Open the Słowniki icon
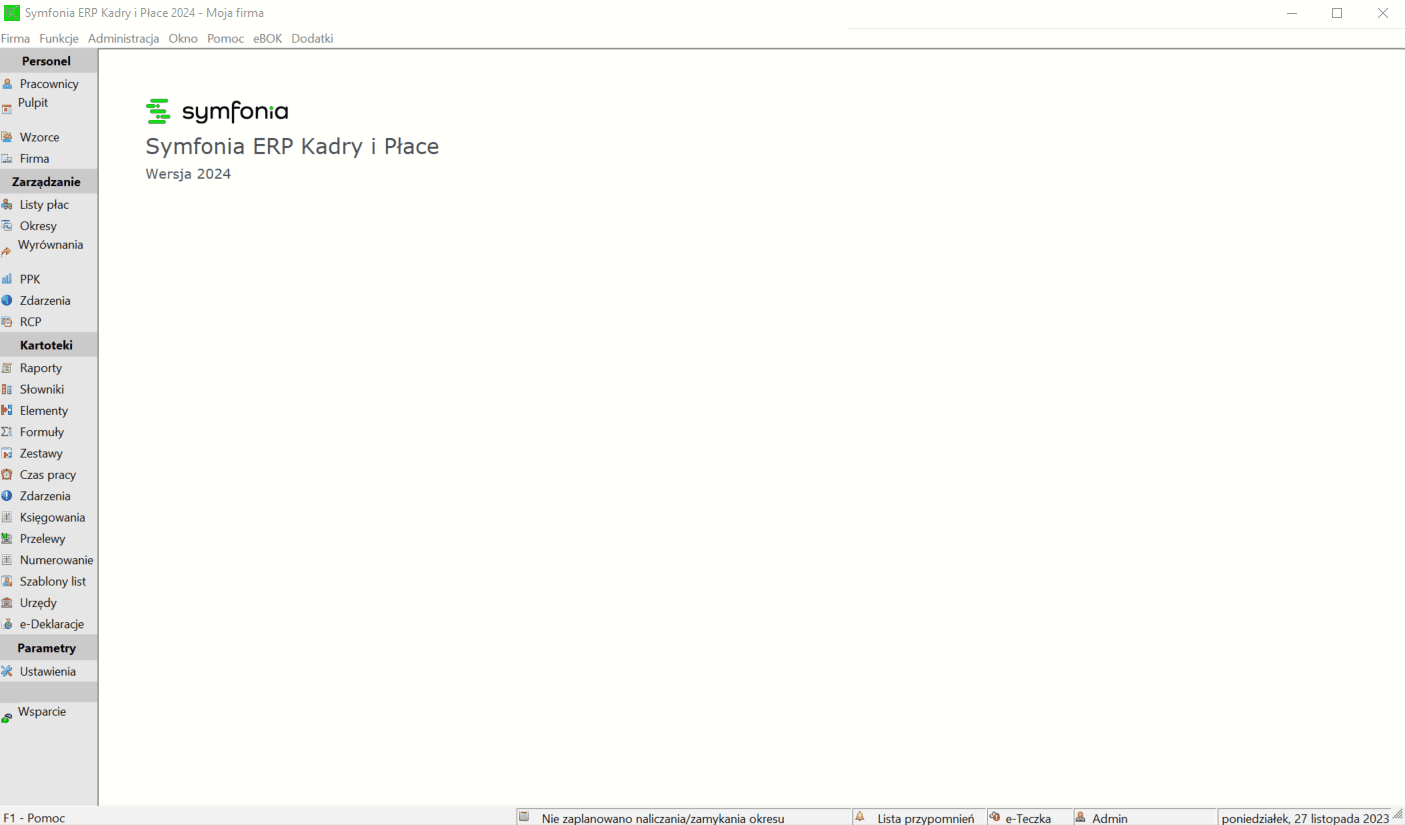The image size is (1405, 825). pos(7,389)
